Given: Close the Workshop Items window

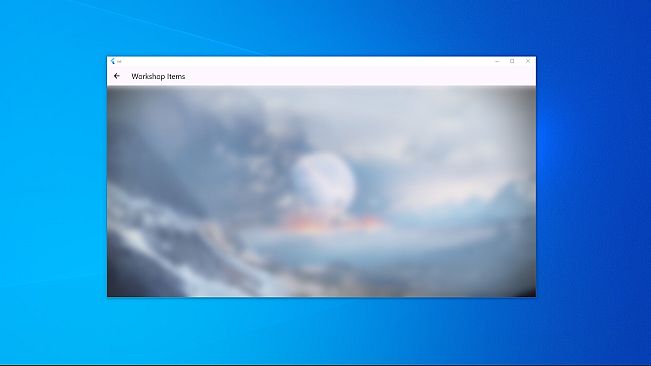Looking at the screenshot, I should [x=528, y=61].
